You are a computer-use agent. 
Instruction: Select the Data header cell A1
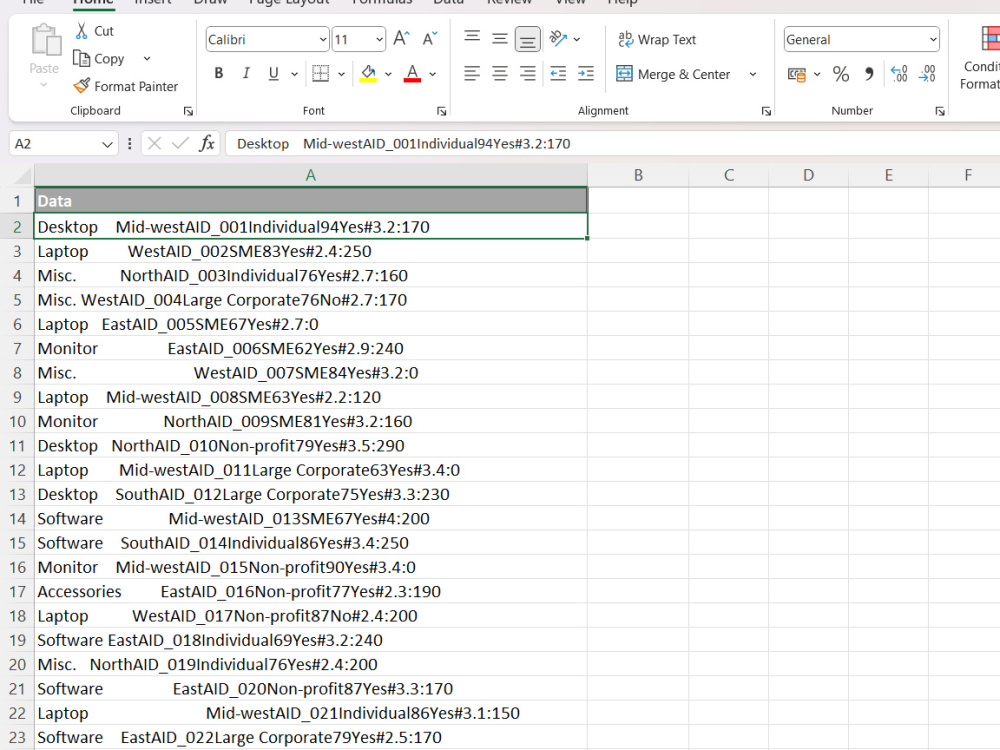(311, 201)
